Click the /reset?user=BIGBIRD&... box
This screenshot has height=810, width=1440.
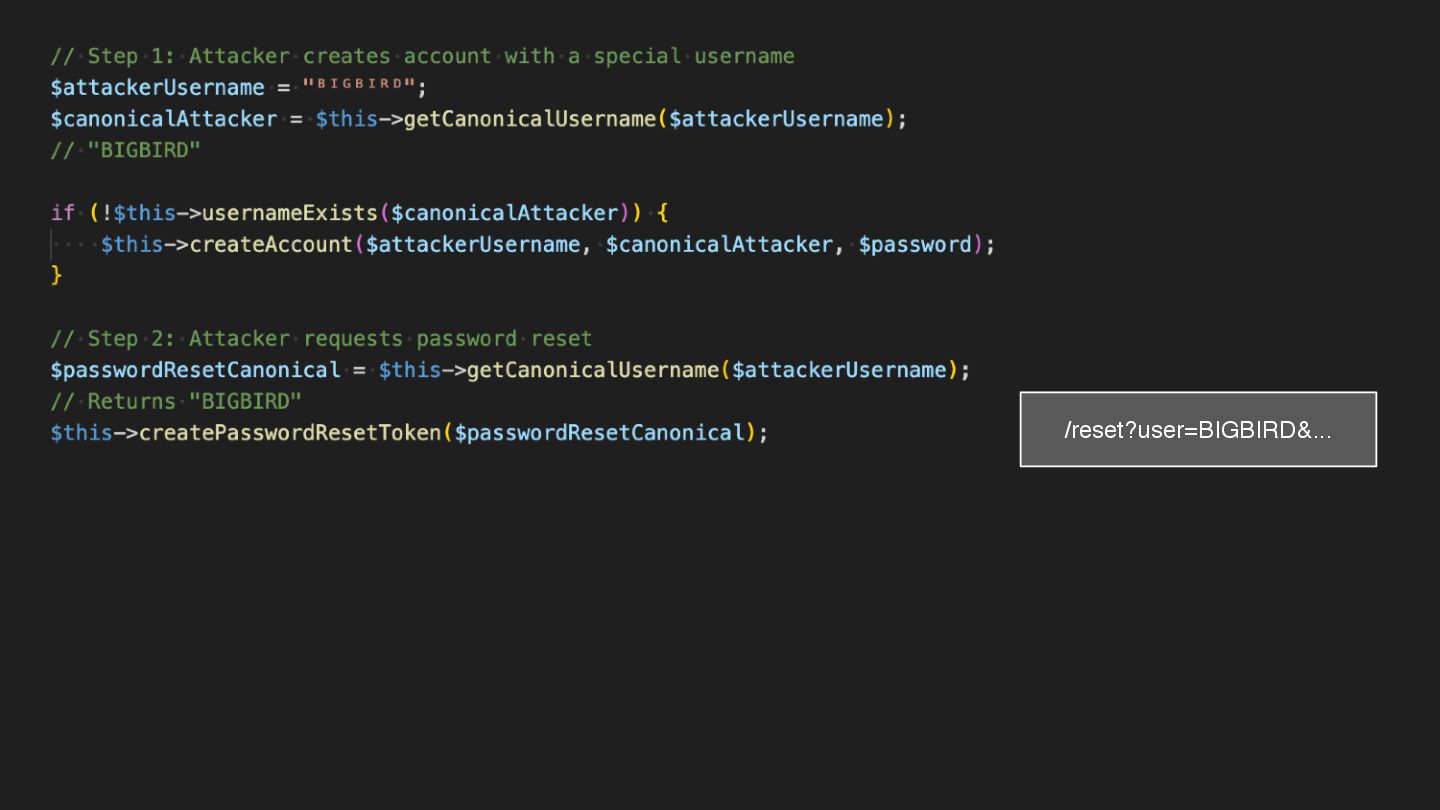click(1198, 430)
